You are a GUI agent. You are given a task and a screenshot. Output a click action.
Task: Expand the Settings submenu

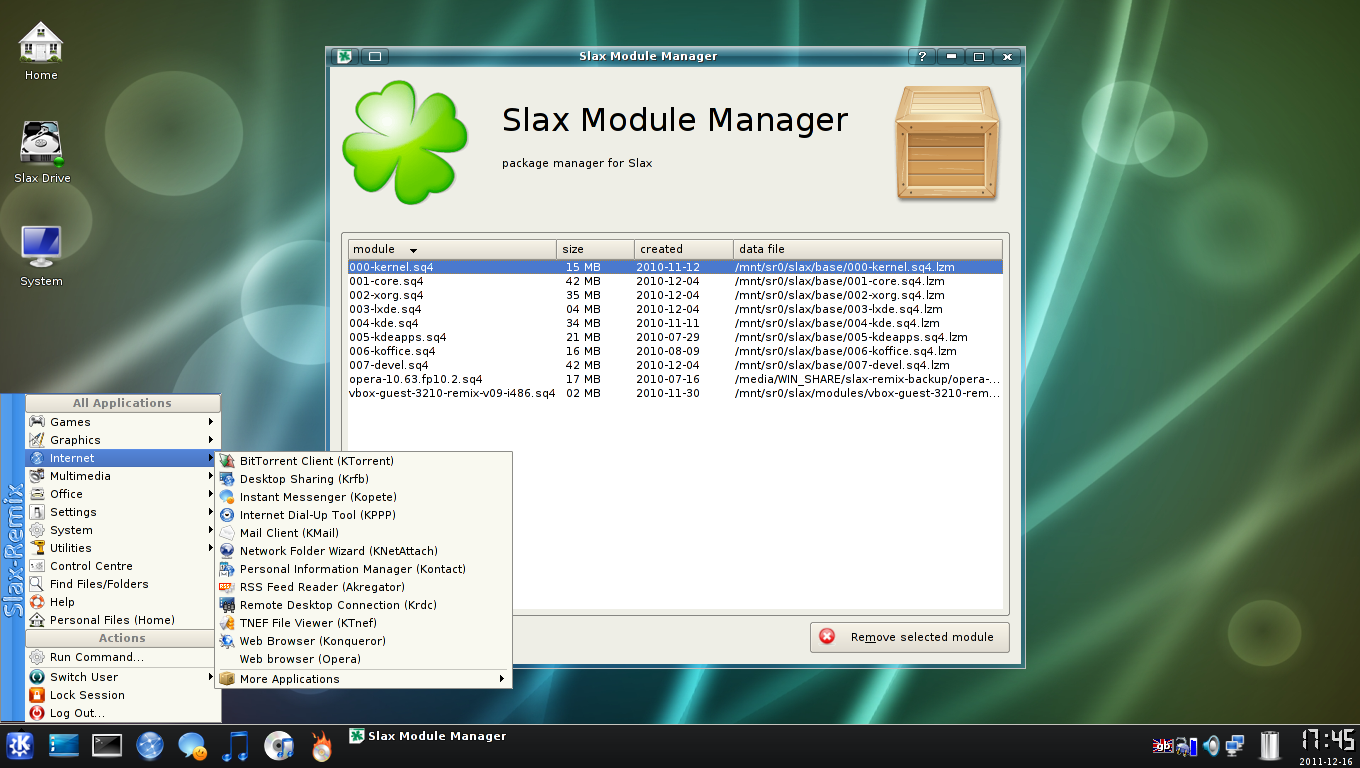click(x=122, y=512)
